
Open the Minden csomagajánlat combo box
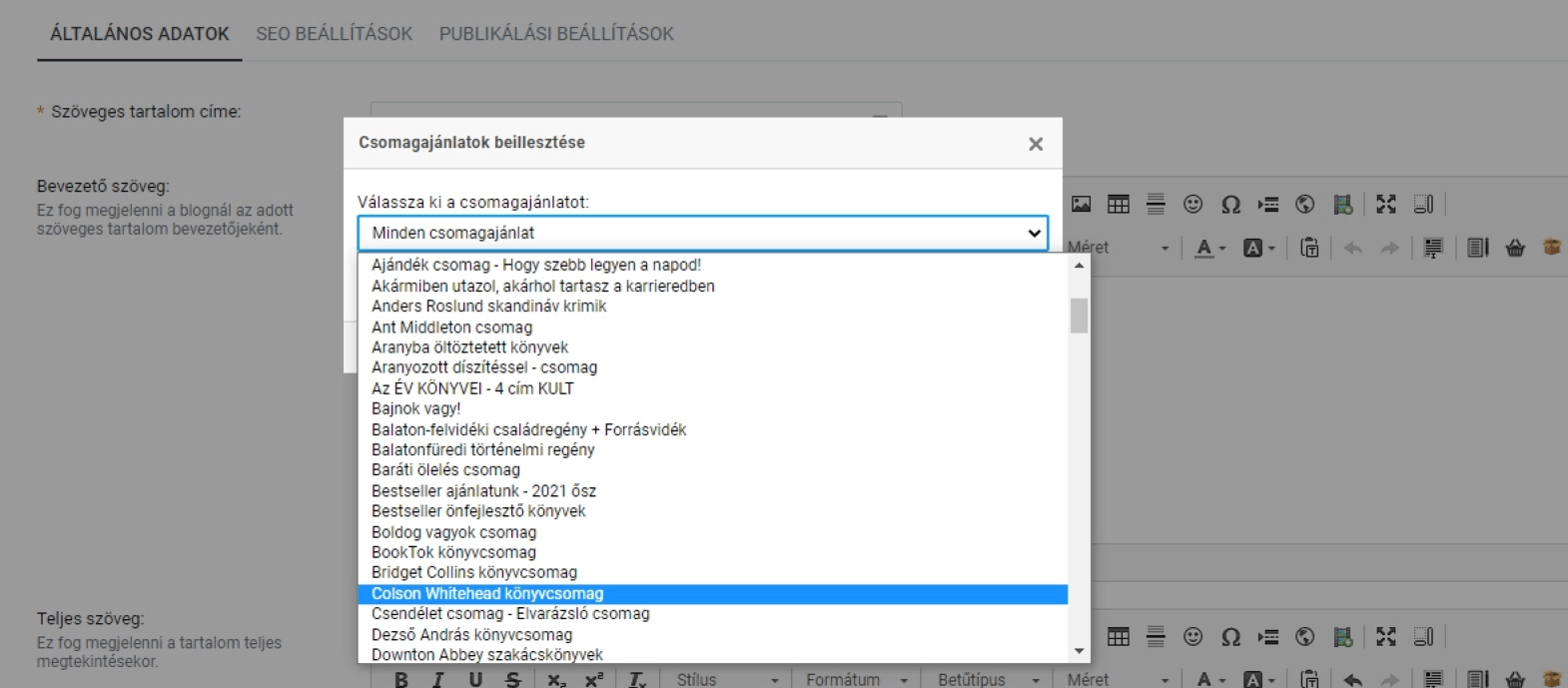click(703, 233)
